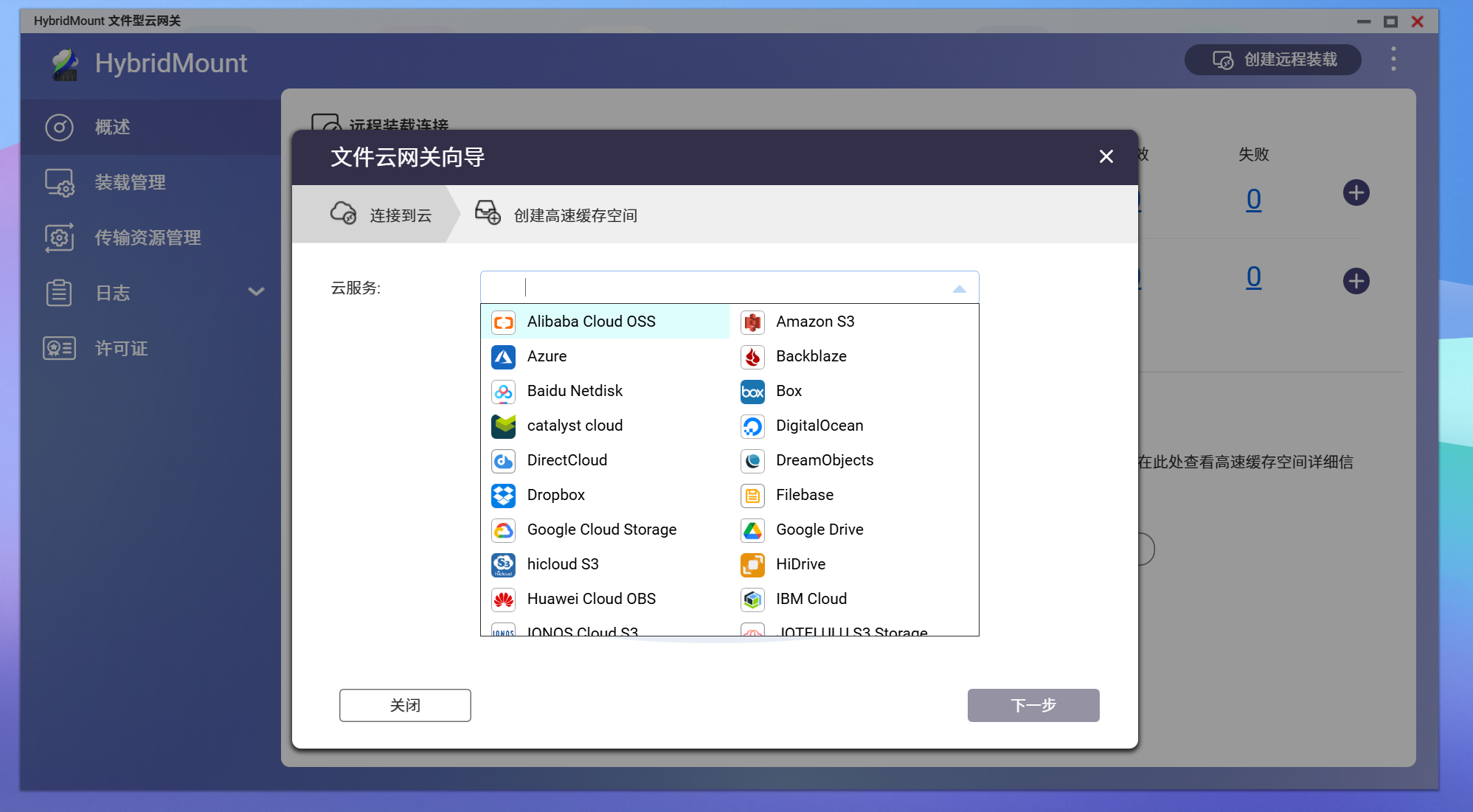1473x812 pixels.
Task: Select Alibaba Cloud OSS from the list
Action: [591, 322]
